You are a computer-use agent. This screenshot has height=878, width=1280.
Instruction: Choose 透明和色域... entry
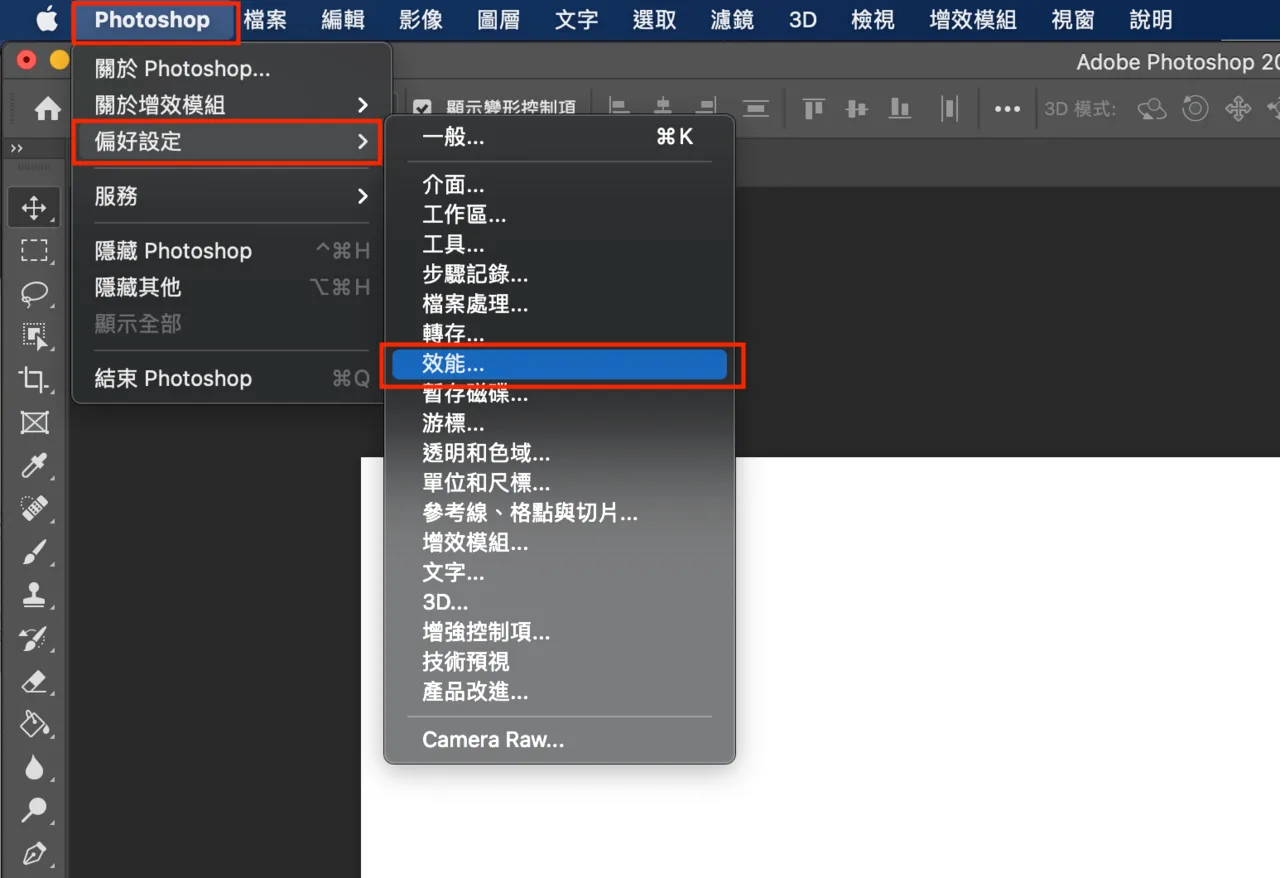pyautogui.click(x=560, y=454)
